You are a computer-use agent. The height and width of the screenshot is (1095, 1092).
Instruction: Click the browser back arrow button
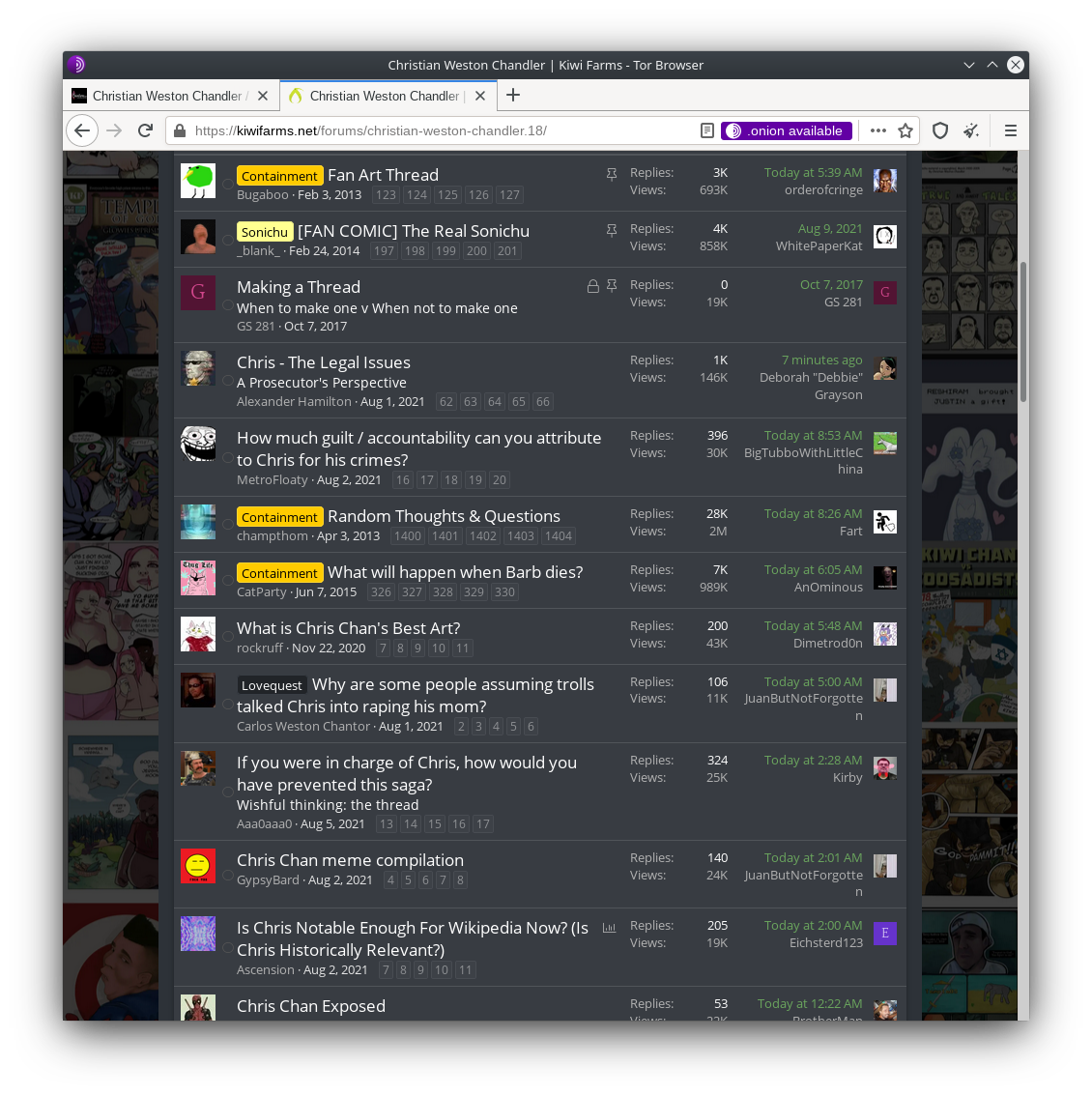(x=82, y=130)
